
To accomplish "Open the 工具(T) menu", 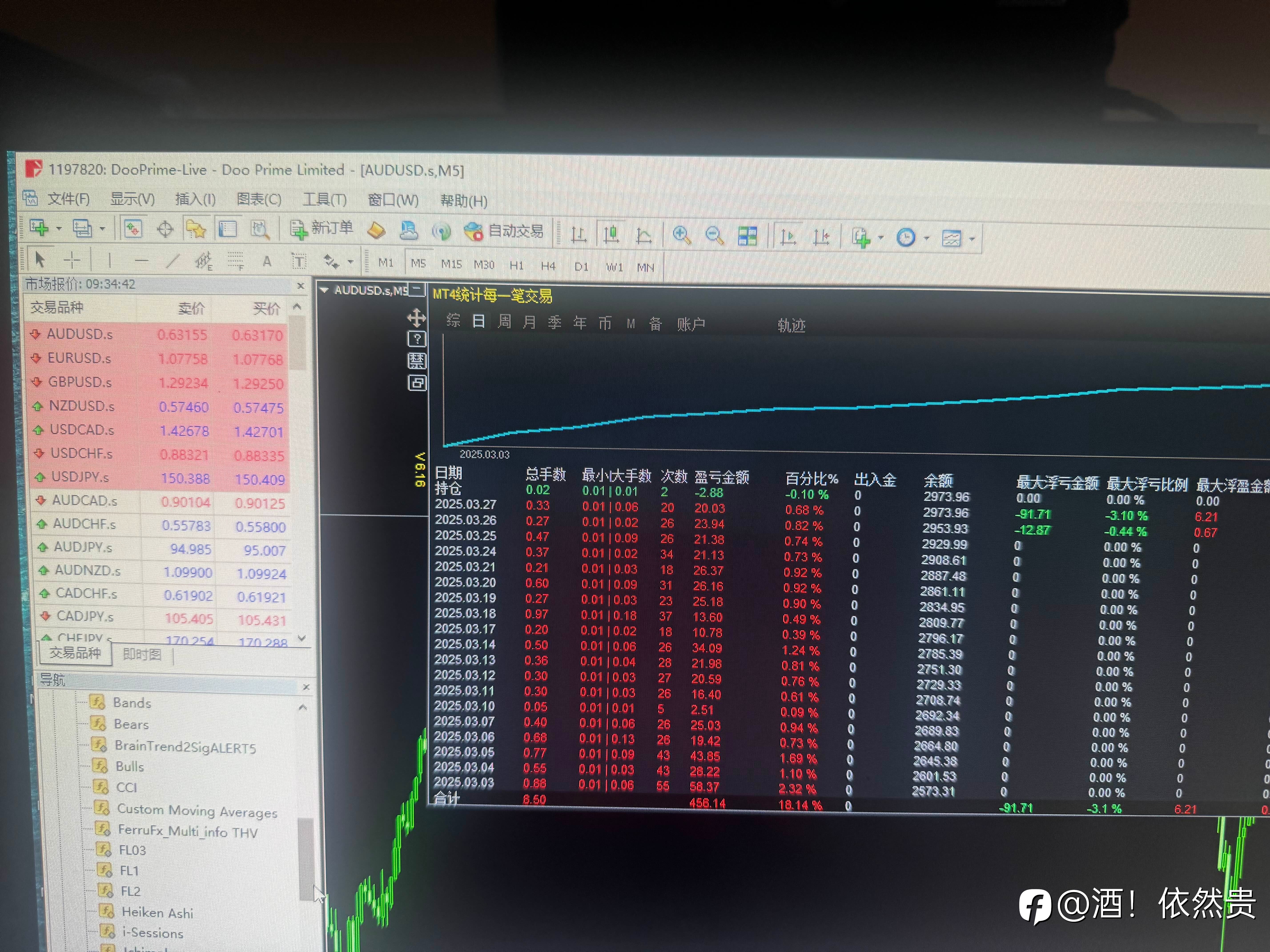I will click(x=325, y=200).
